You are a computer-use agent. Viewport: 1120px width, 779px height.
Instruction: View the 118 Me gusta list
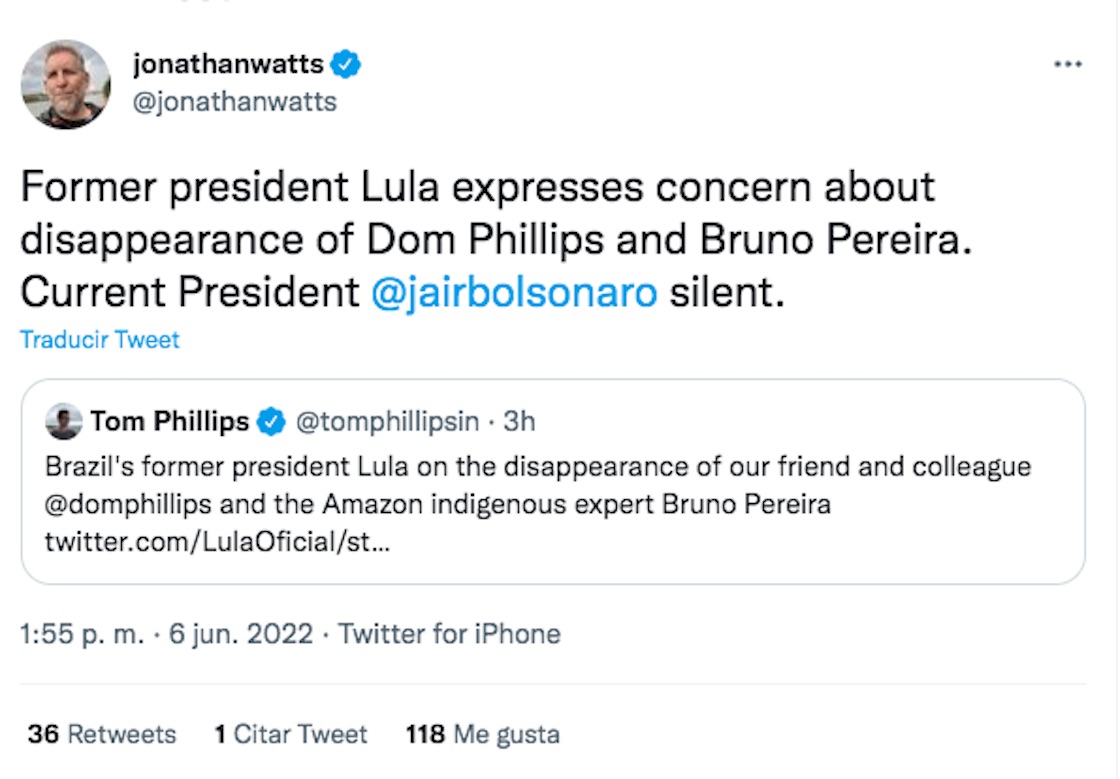482,734
